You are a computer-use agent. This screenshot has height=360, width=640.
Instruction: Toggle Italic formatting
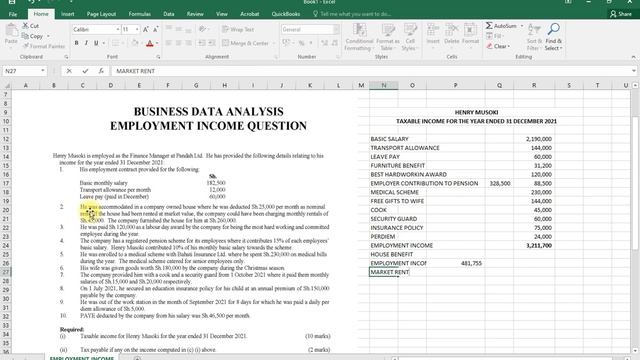86,43
